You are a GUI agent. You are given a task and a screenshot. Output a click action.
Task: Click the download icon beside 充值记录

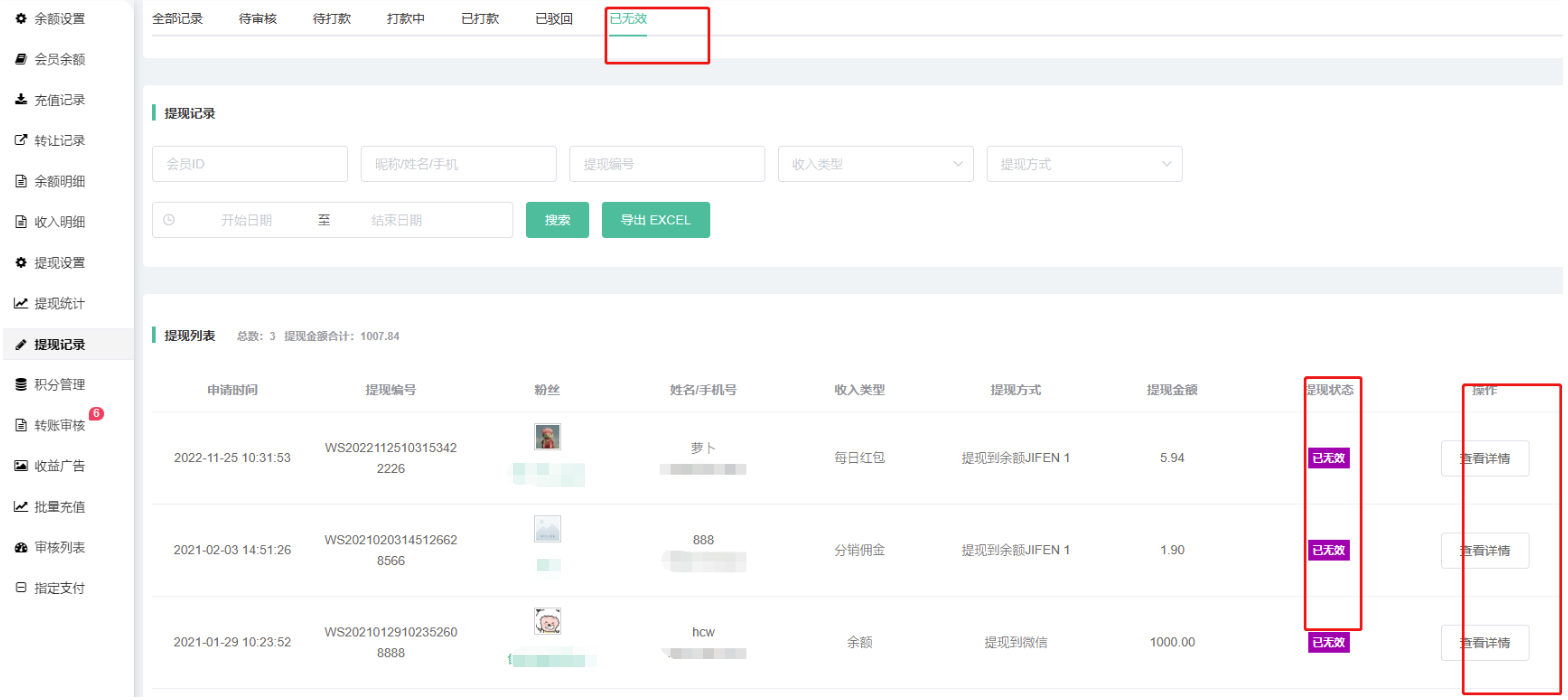[21, 100]
